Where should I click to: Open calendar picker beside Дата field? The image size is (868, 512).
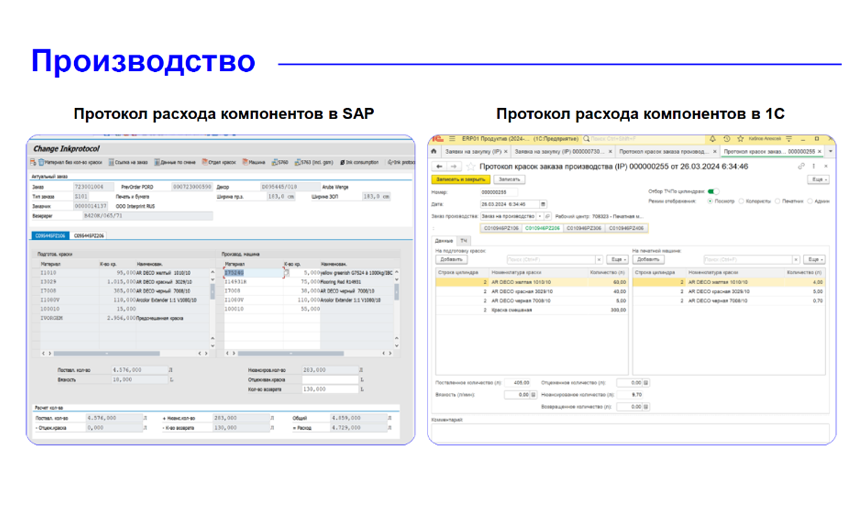(x=543, y=204)
